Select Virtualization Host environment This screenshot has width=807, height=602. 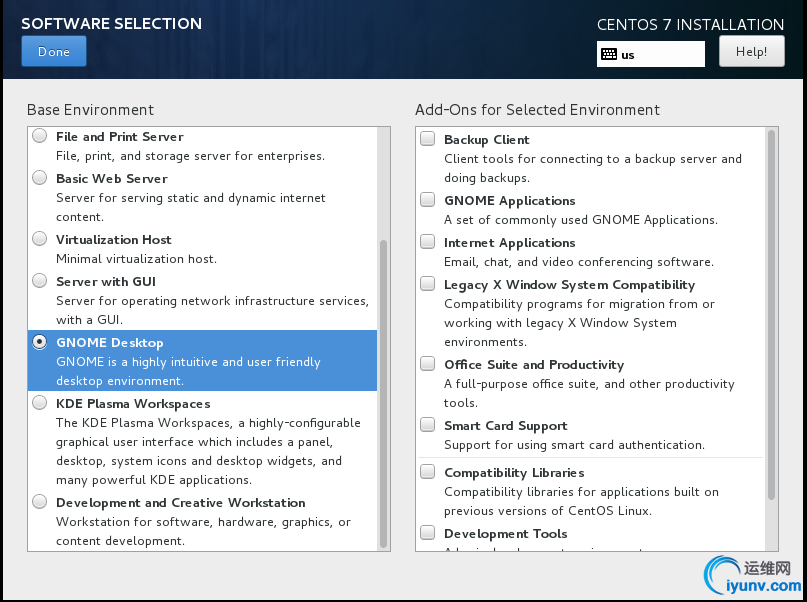(39, 239)
